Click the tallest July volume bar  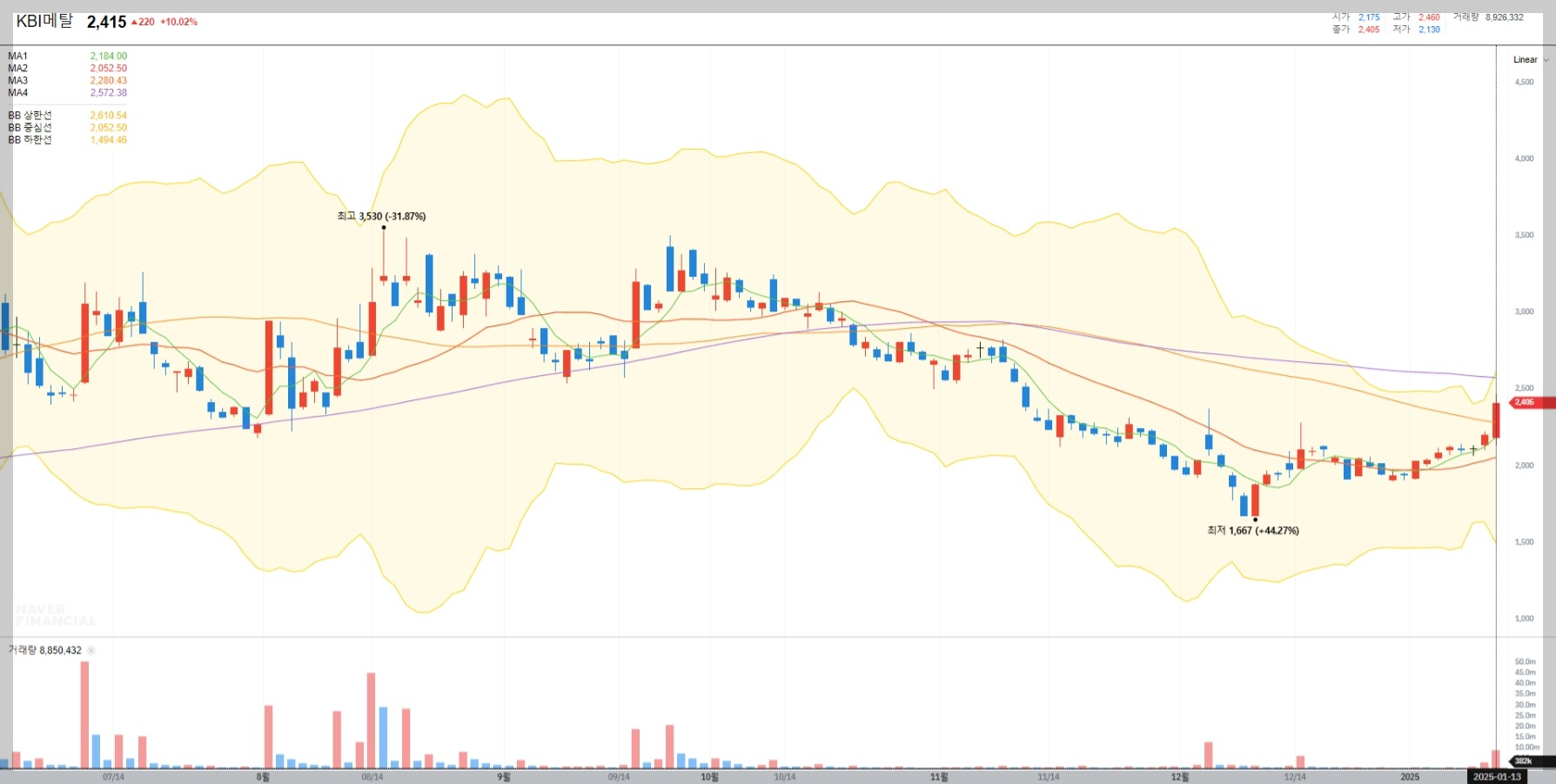(84, 714)
